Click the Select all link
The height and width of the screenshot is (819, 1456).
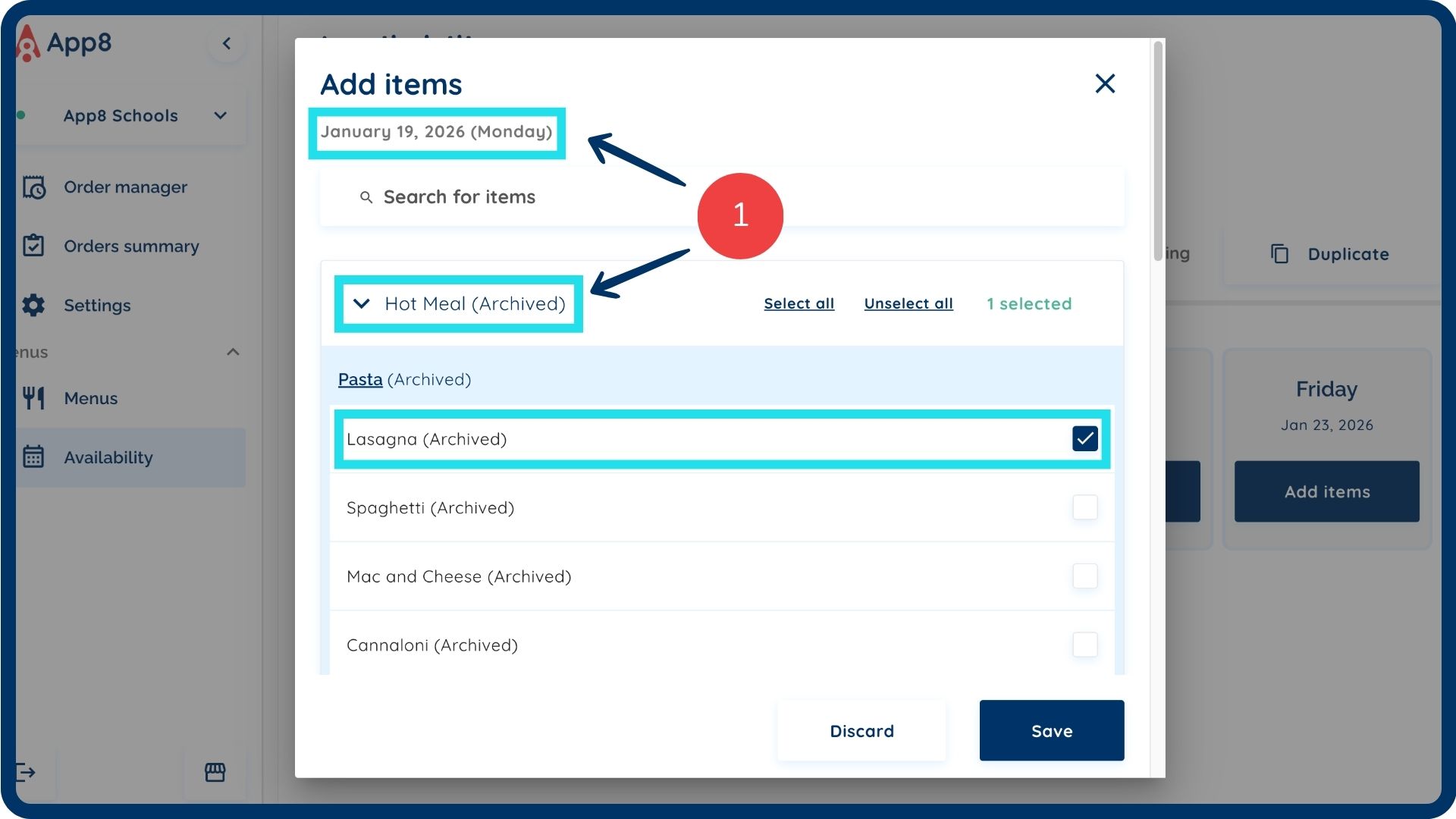(x=799, y=303)
